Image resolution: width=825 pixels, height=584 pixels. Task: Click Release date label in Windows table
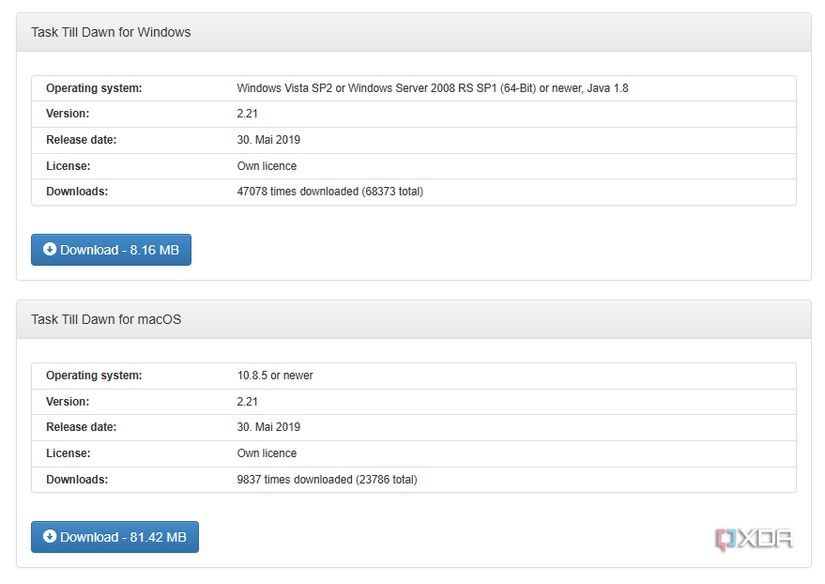coord(82,140)
